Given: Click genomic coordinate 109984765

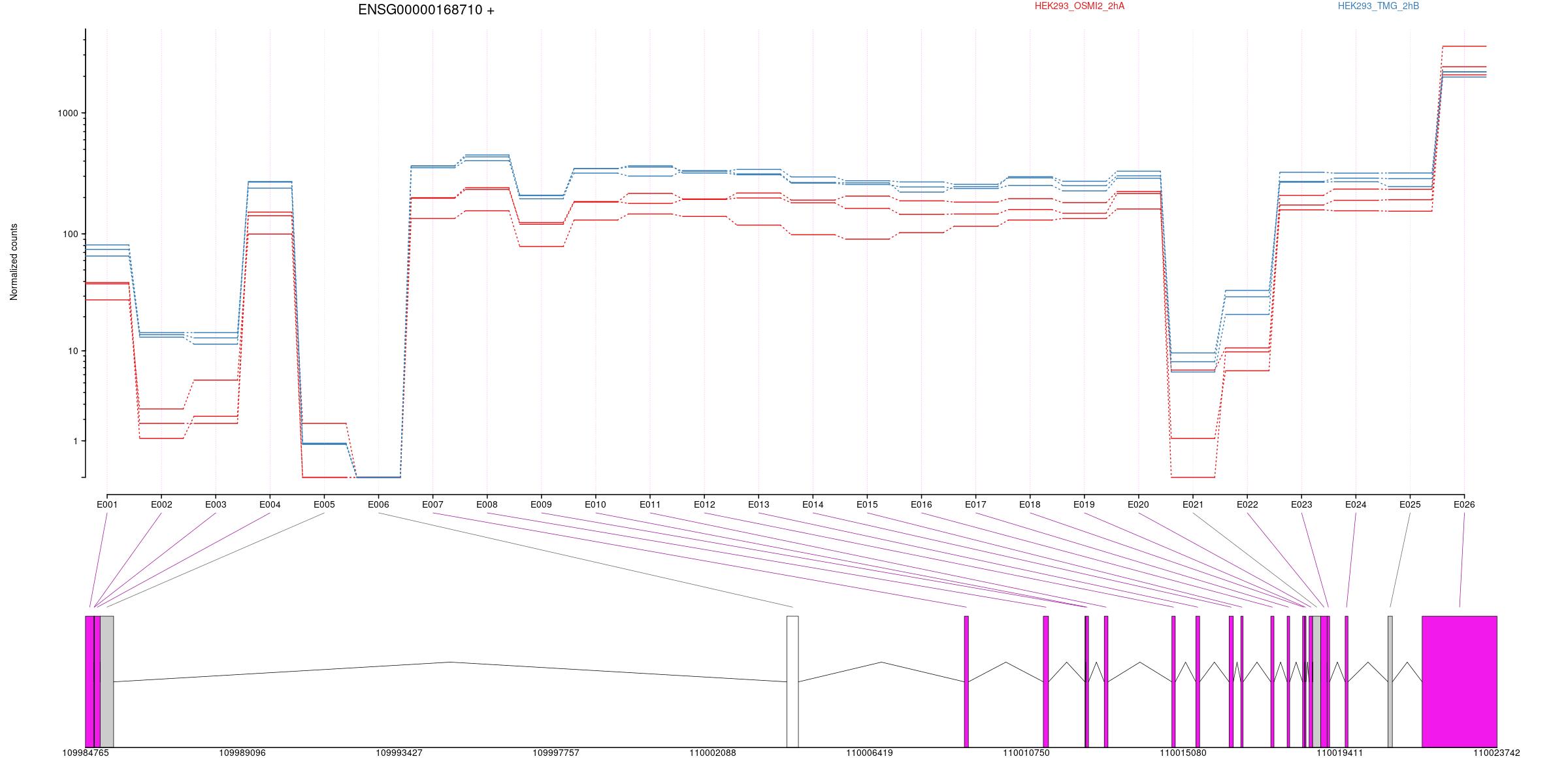Looking at the screenshot, I should 86,753.
